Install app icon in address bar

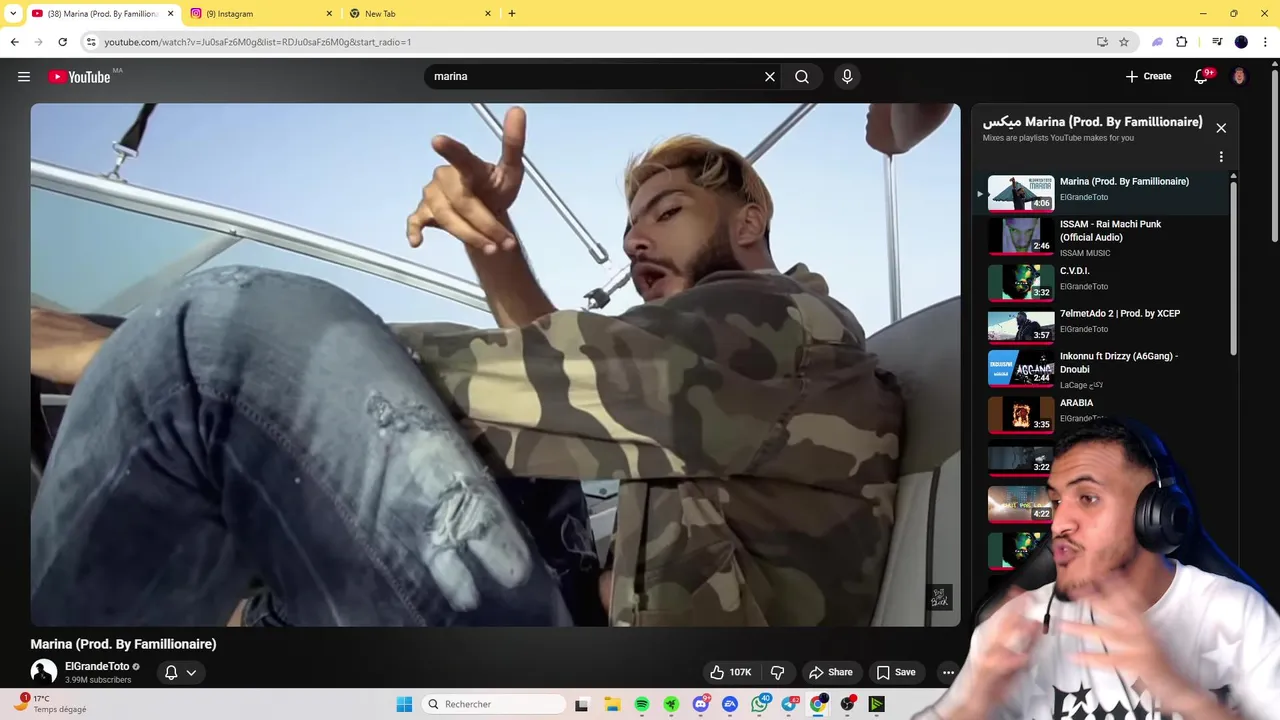1102,42
